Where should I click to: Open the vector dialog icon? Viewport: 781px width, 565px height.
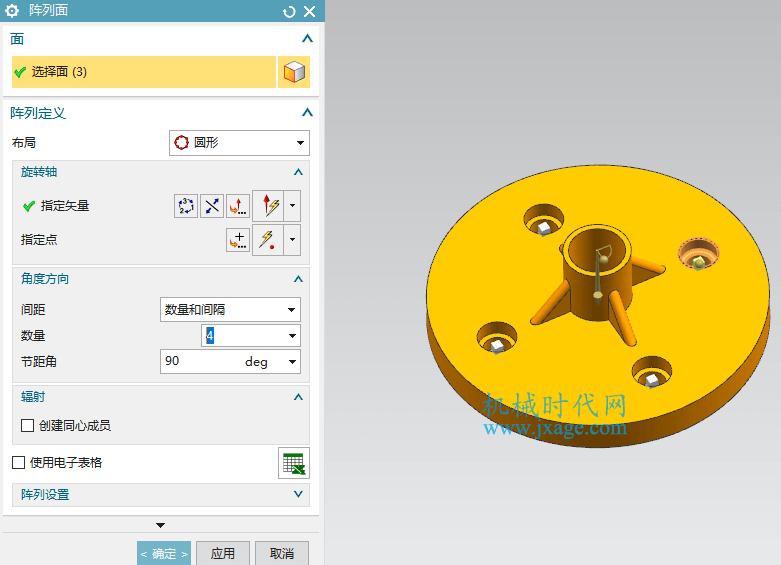(x=238, y=206)
